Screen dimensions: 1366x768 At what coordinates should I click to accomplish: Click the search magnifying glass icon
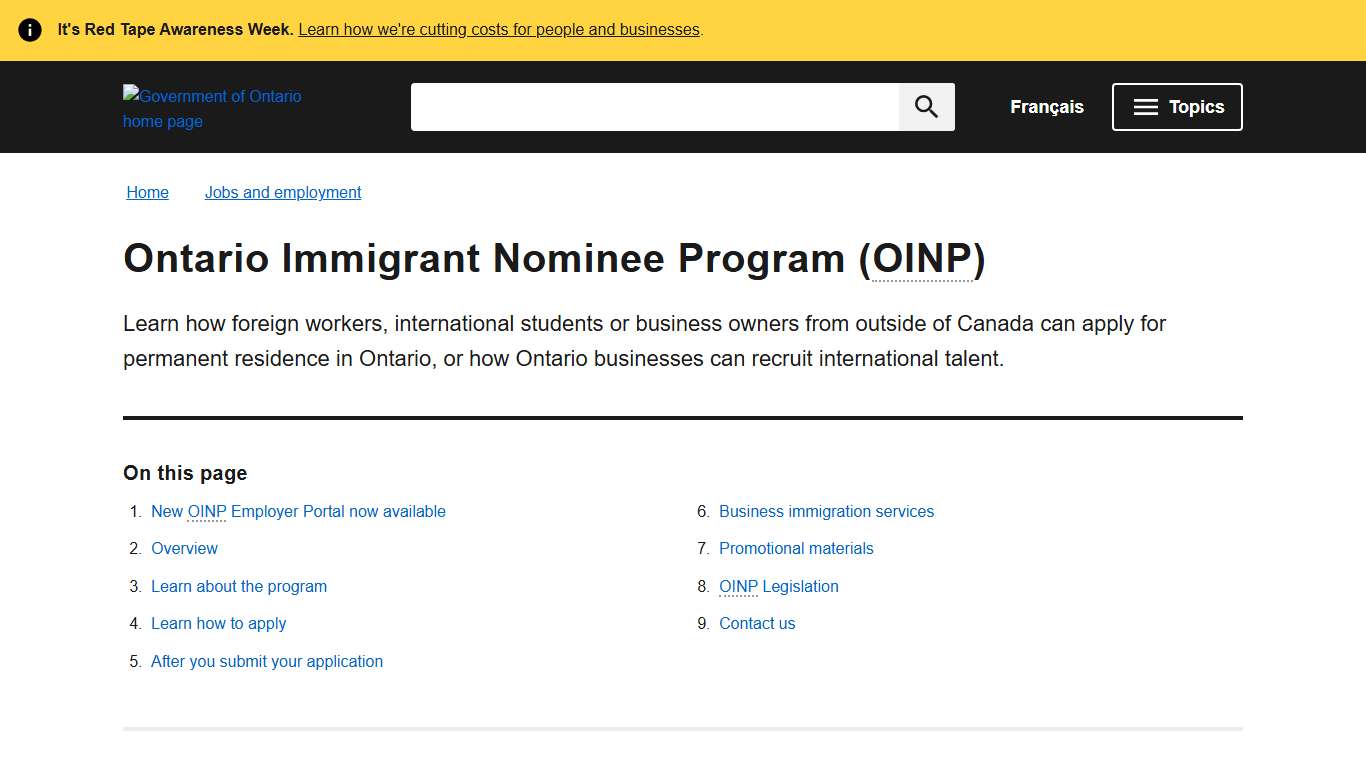click(x=925, y=106)
